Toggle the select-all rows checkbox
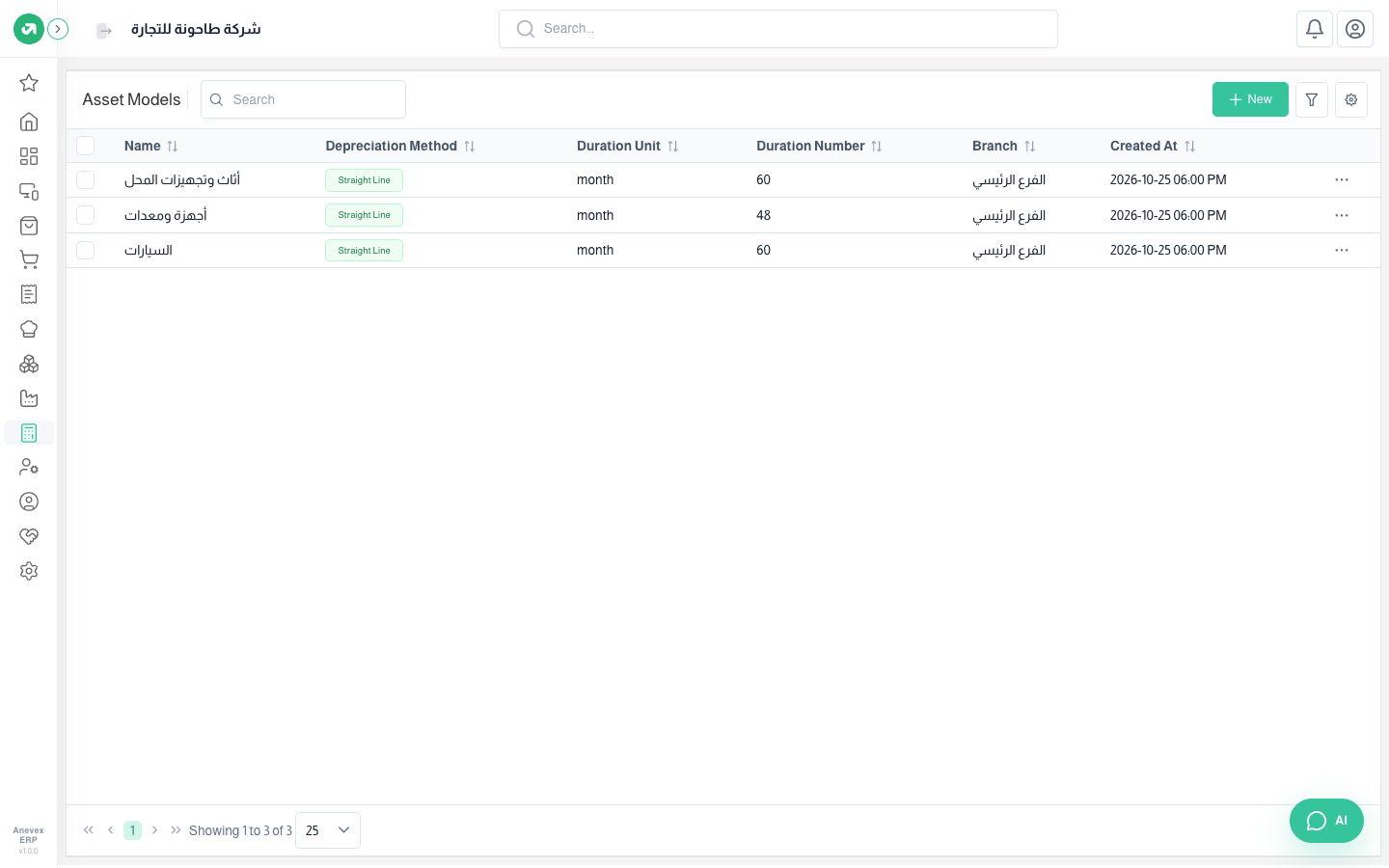 click(x=86, y=146)
